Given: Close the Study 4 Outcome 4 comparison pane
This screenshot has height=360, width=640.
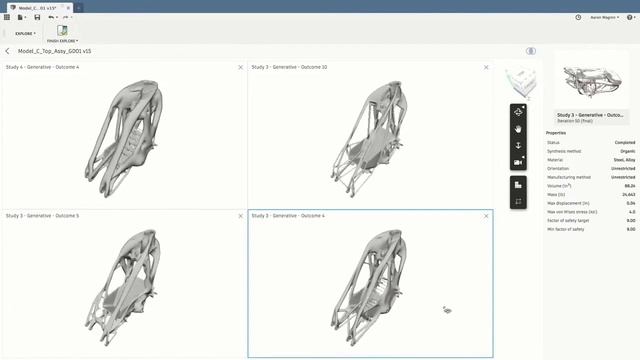Looking at the screenshot, I should coord(240,67).
